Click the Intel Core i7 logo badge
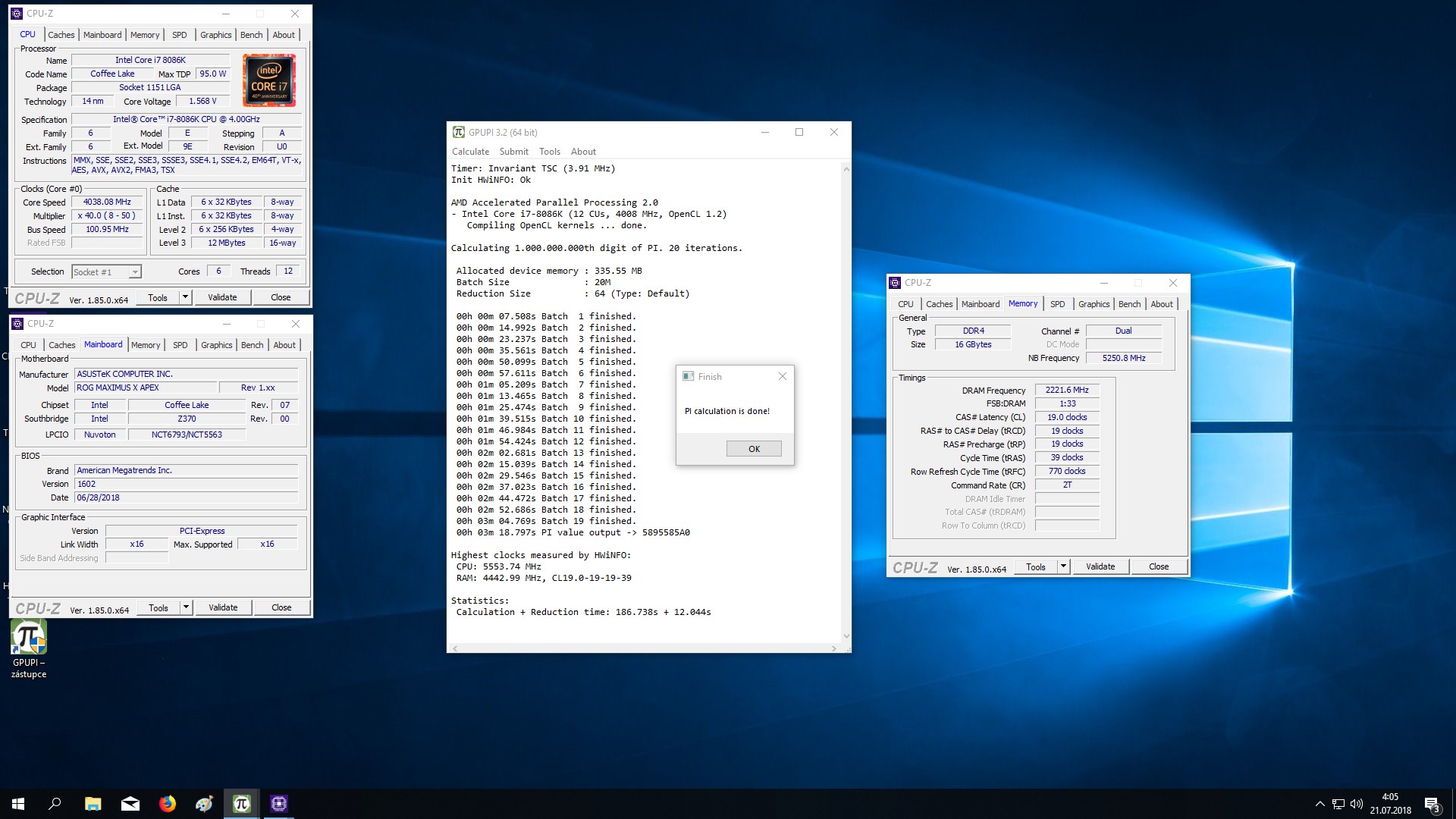 pyautogui.click(x=269, y=80)
